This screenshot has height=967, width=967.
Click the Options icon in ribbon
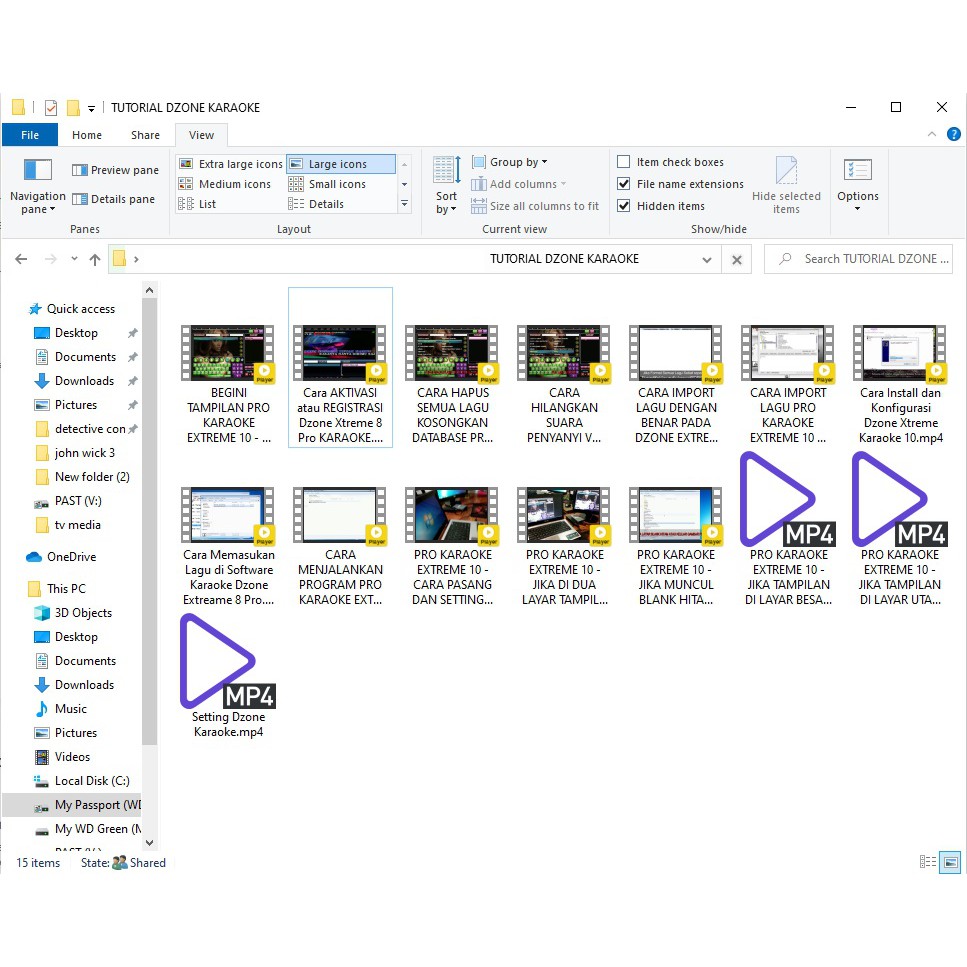click(857, 171)
